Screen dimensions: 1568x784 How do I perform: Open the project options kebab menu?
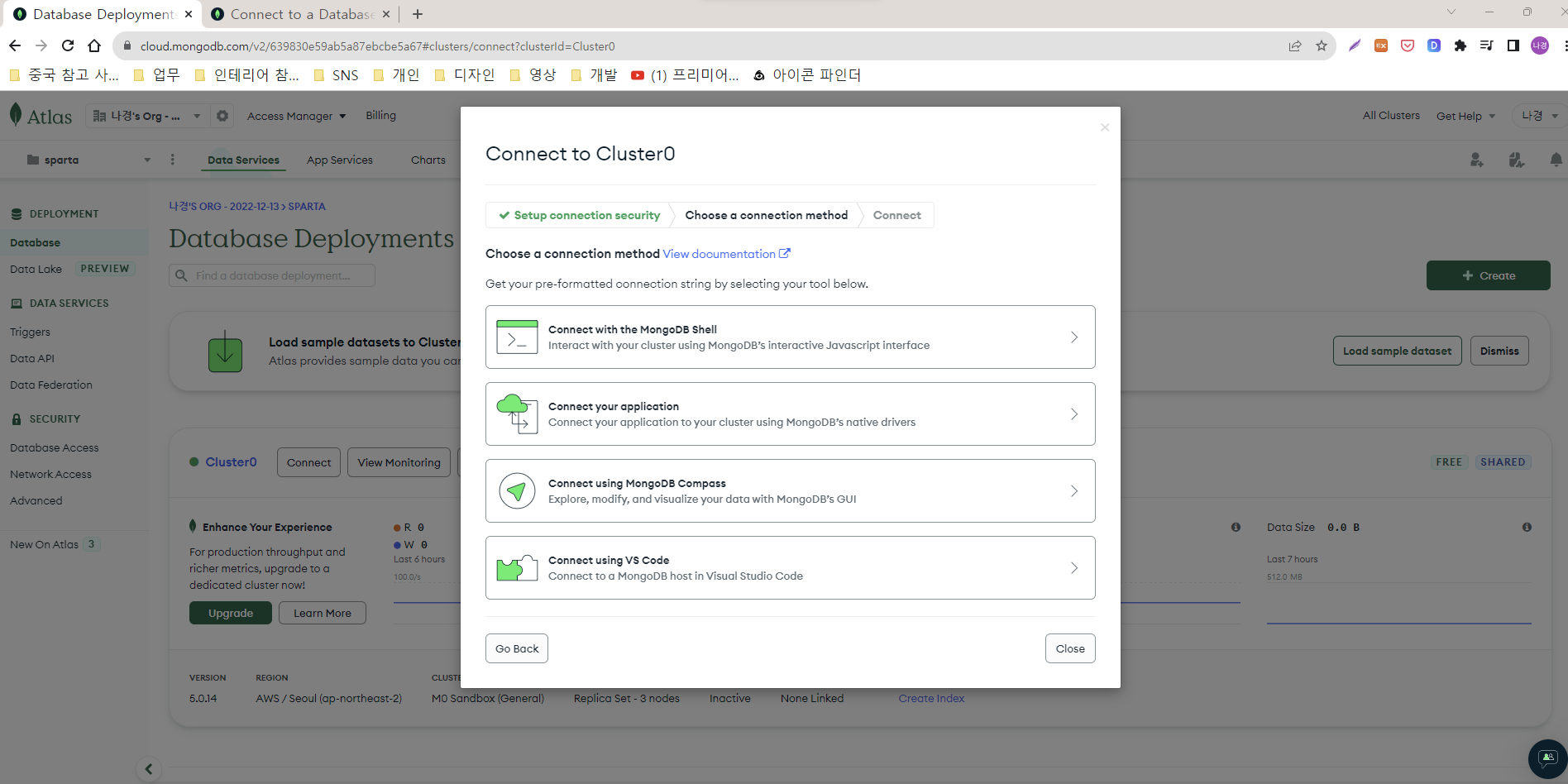[x=173, y=160]
